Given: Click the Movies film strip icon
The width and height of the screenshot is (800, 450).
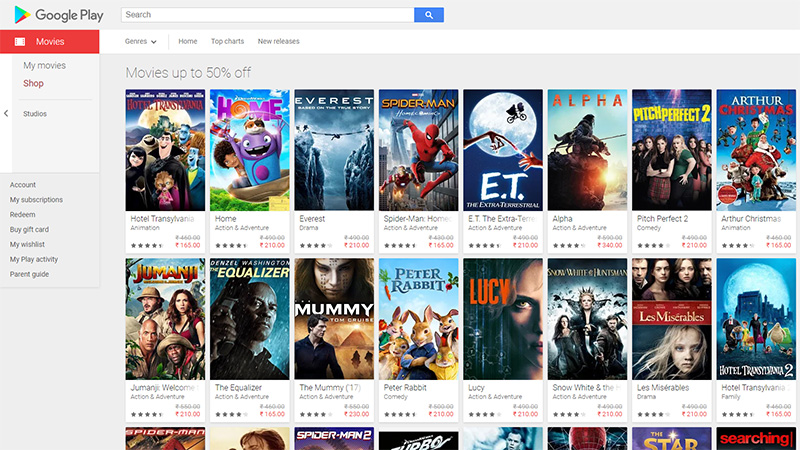Looking at the screenshot, I should [x=20, y=42].
